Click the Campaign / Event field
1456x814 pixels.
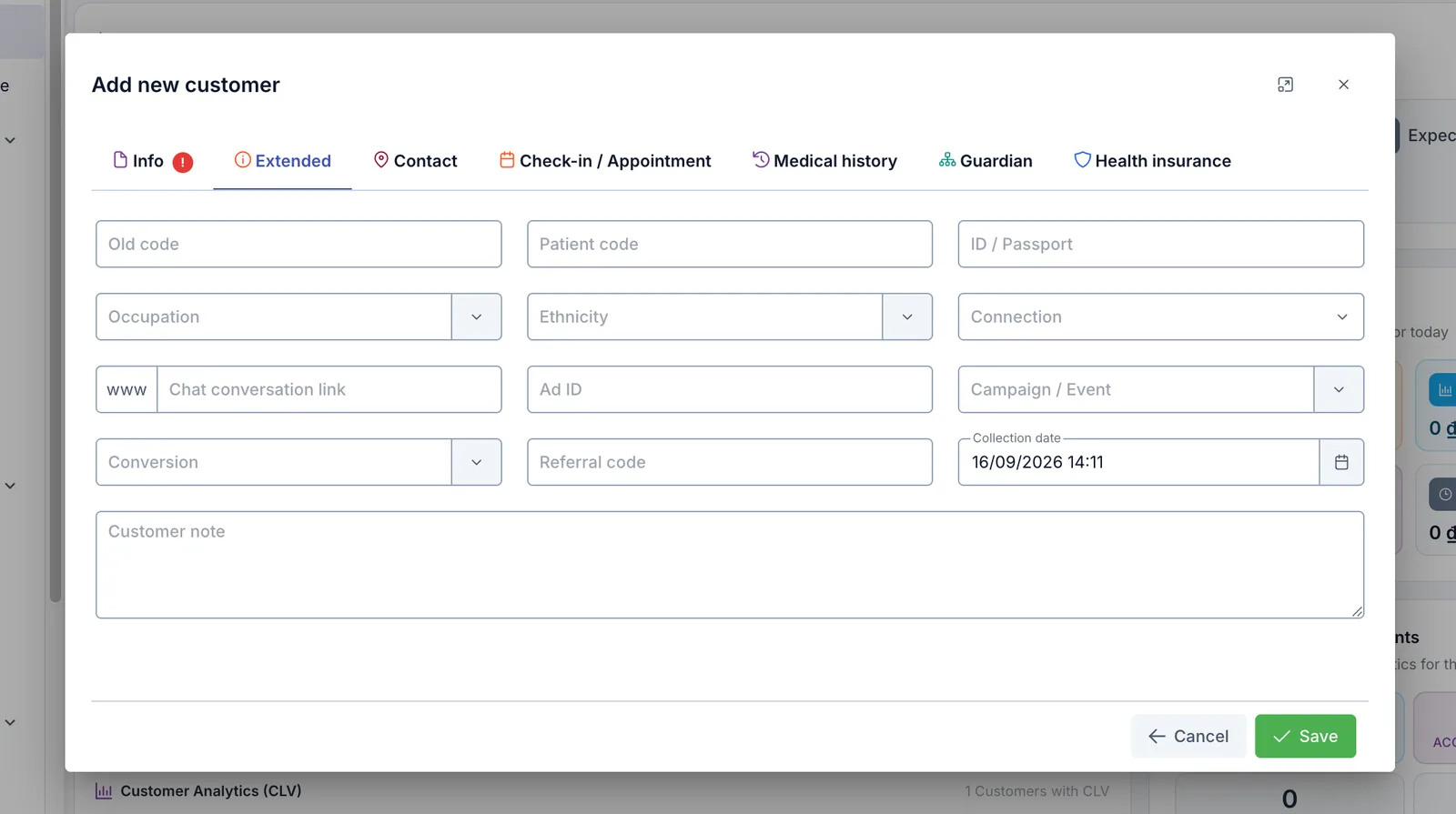[x=1136, y=389]
